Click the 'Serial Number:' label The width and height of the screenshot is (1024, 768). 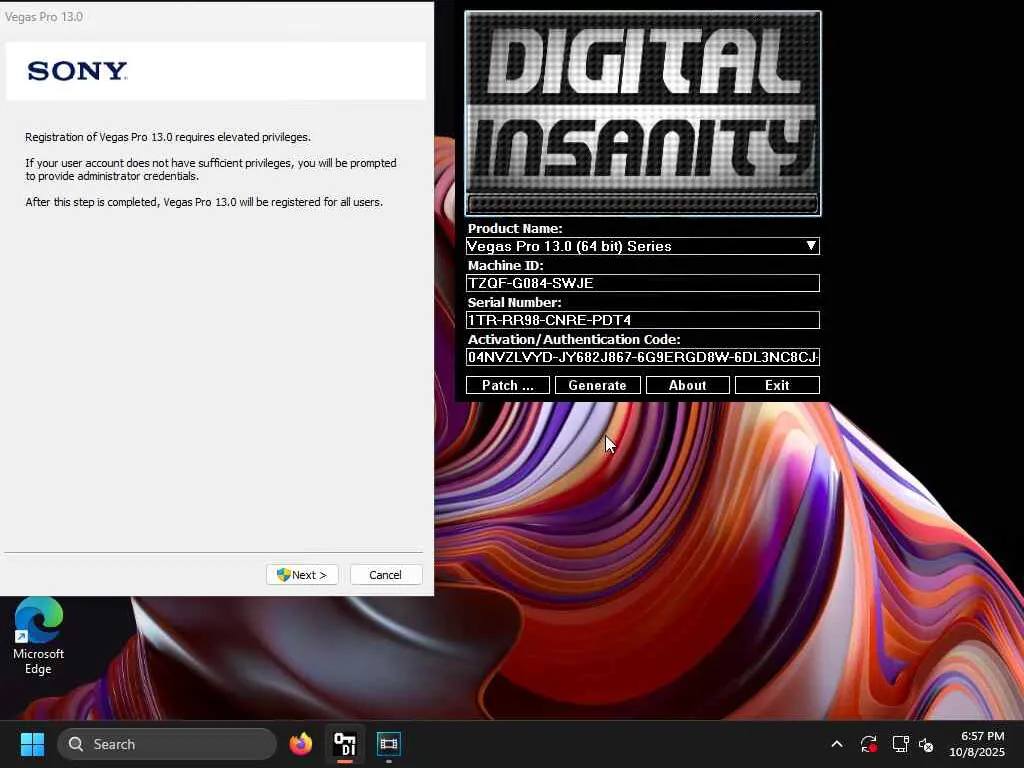tap(514, 302)
